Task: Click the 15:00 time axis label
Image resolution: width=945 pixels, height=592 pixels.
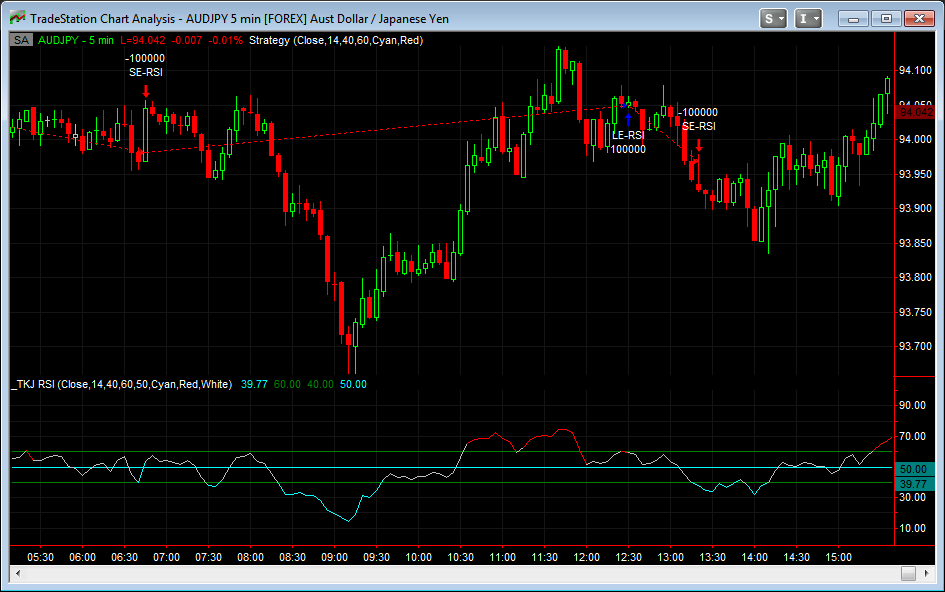Action: click(x=838, y=557)
